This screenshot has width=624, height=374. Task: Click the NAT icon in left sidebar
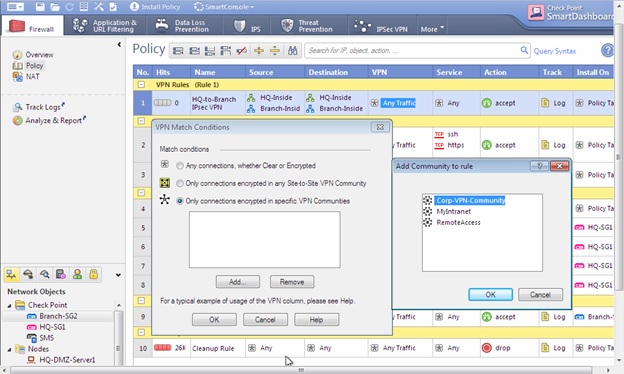click(x=18, y=76)
